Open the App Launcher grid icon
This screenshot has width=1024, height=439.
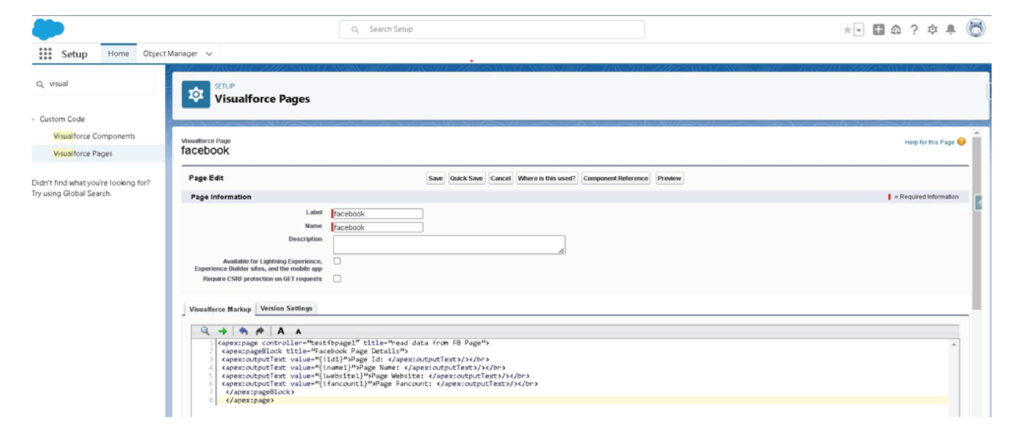tap(45, 54)
